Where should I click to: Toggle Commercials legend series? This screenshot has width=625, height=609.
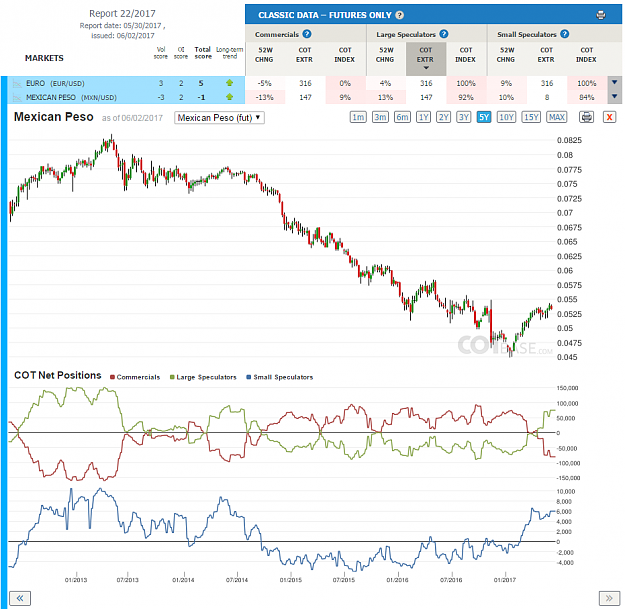(x=135, y=377)
